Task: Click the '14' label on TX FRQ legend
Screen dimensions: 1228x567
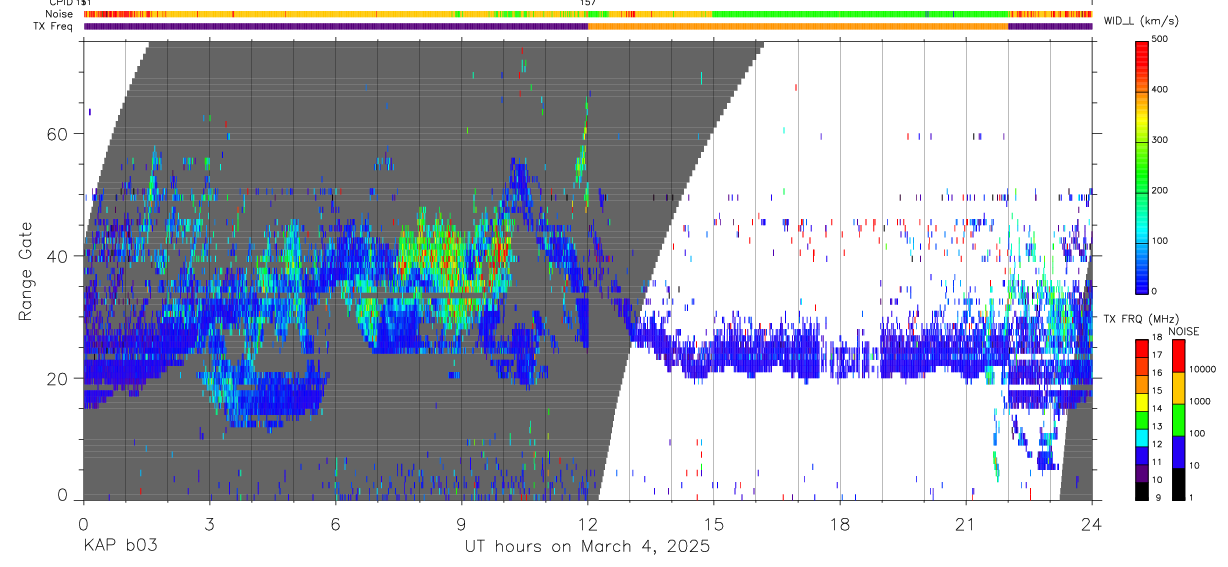Action: click(1157, 409)
